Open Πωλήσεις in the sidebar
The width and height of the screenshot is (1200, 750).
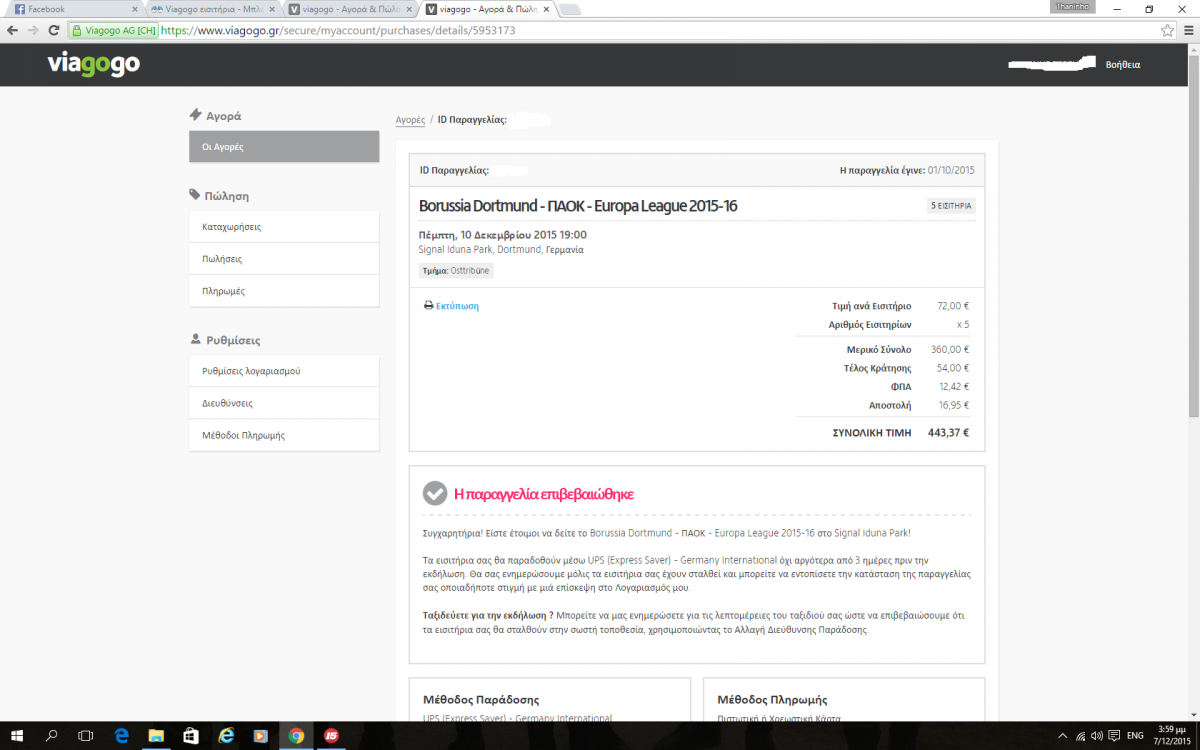click(284, 259)
